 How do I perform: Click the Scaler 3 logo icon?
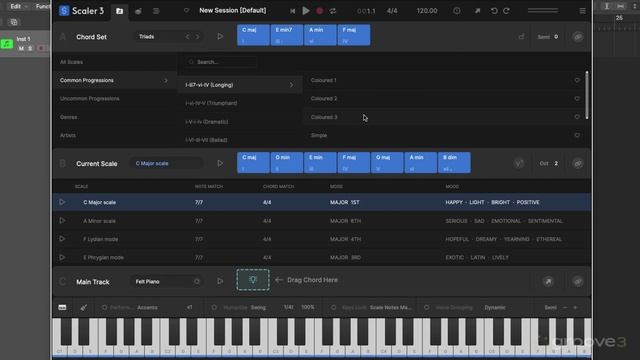tap(64, 11)
